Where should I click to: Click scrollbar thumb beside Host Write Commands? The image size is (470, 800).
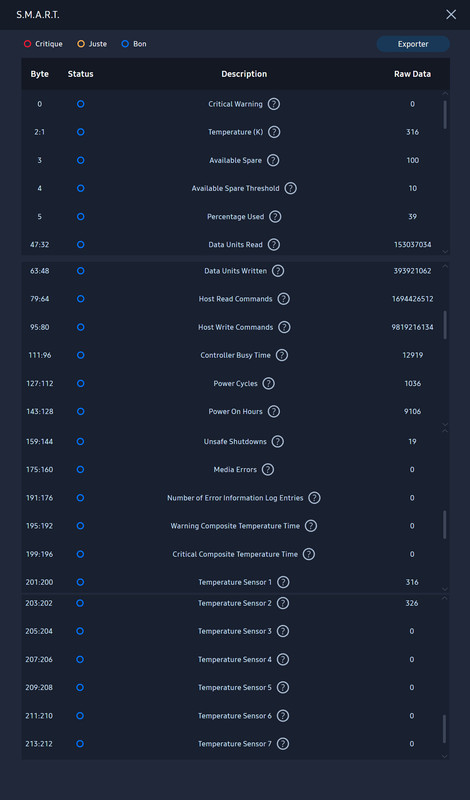click(x=445, y=325)
